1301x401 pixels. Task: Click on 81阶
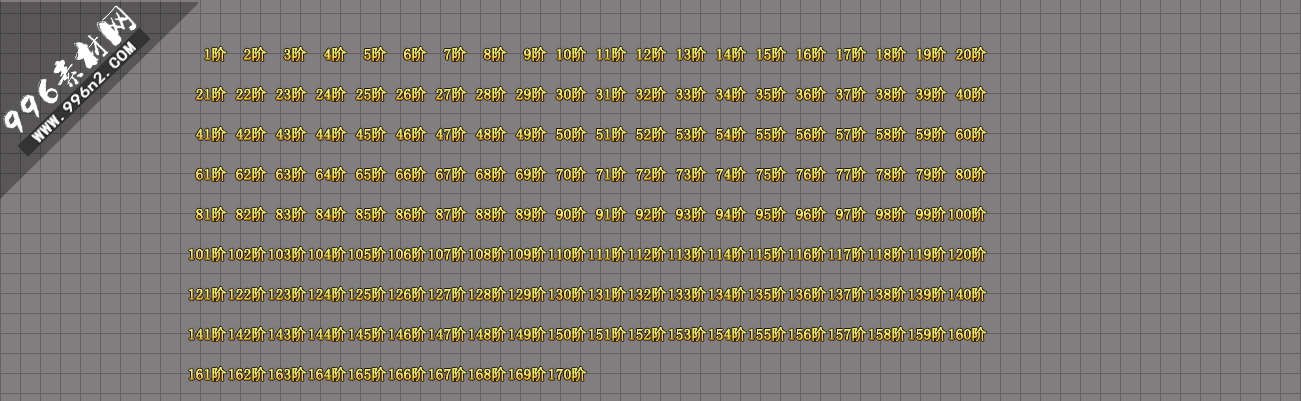pos(211,215)
